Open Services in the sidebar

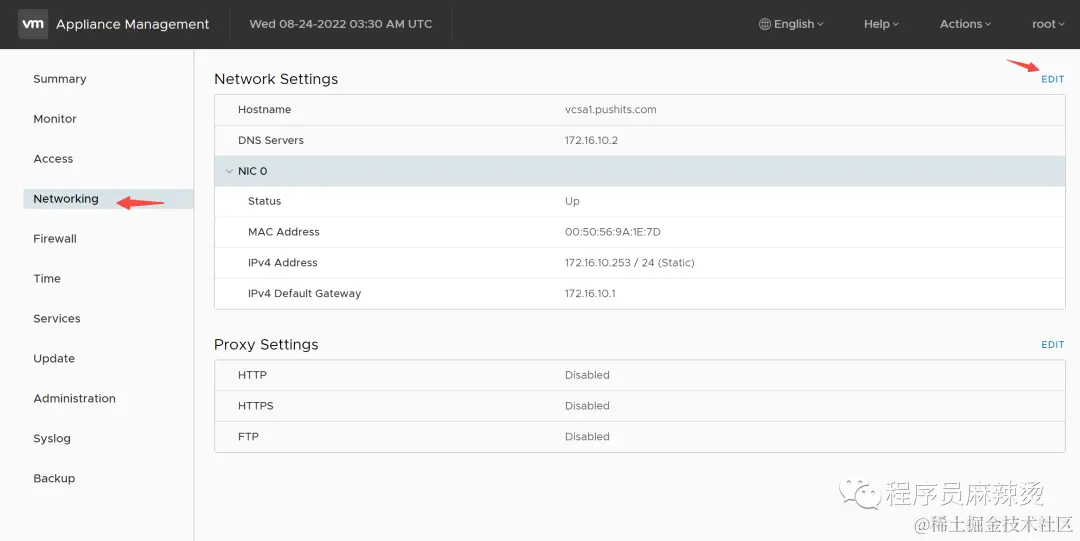click(57, 319)
